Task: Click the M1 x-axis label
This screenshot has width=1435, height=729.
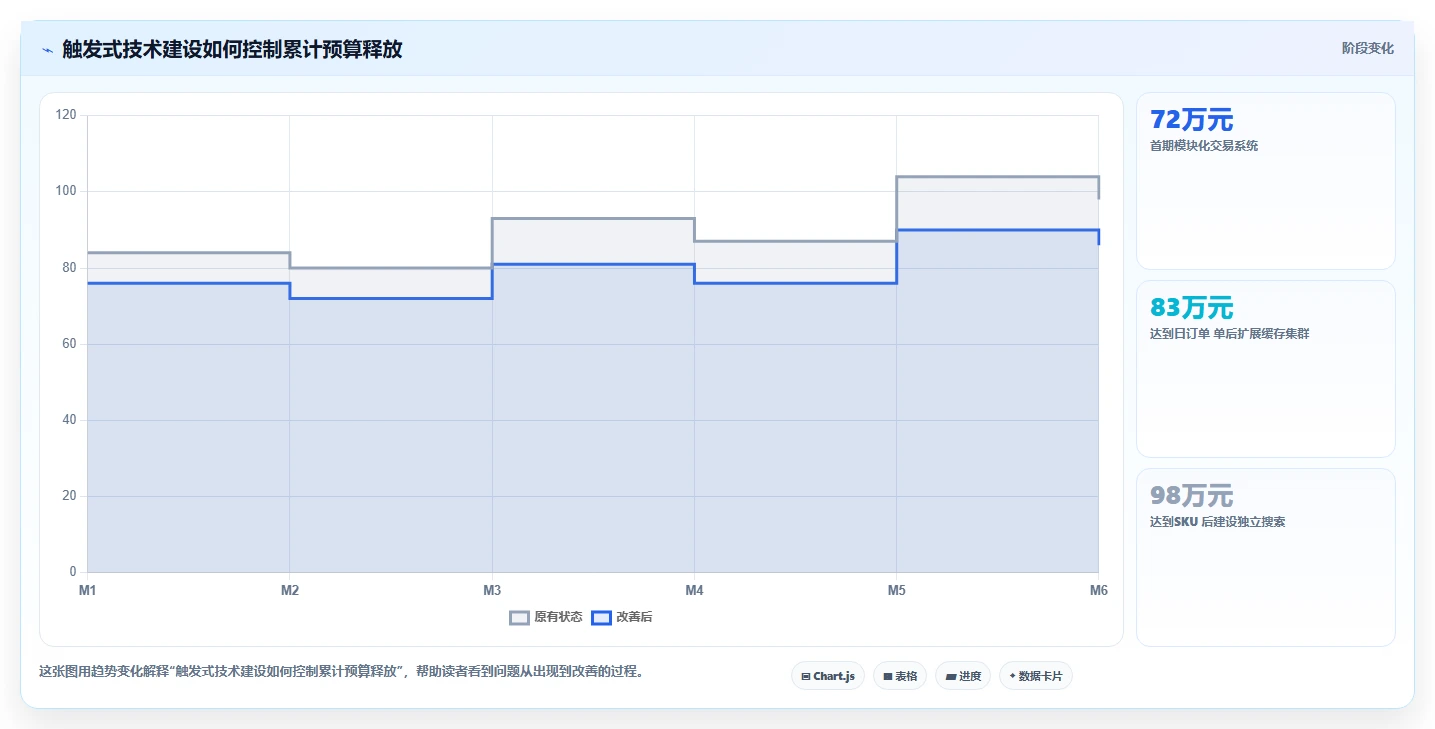Action: click(88, 591)
